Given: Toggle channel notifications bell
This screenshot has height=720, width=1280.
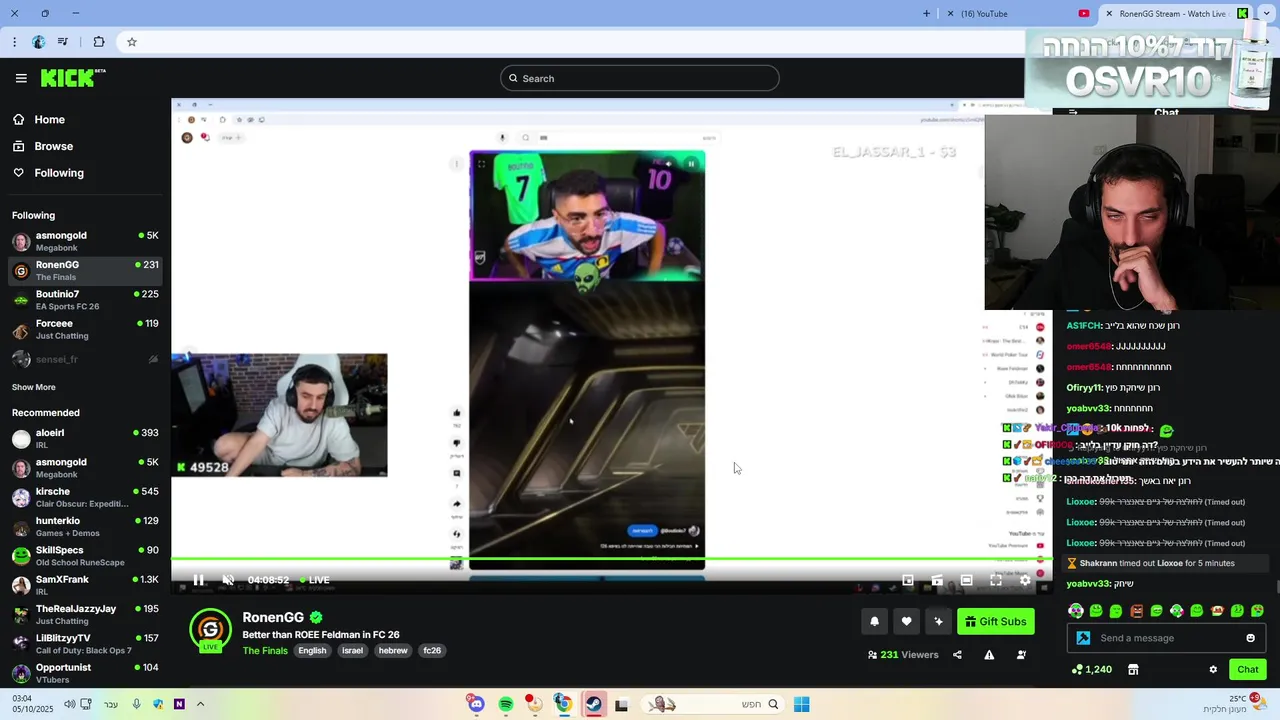Looking at the screenshot, I should click(874, 622).
